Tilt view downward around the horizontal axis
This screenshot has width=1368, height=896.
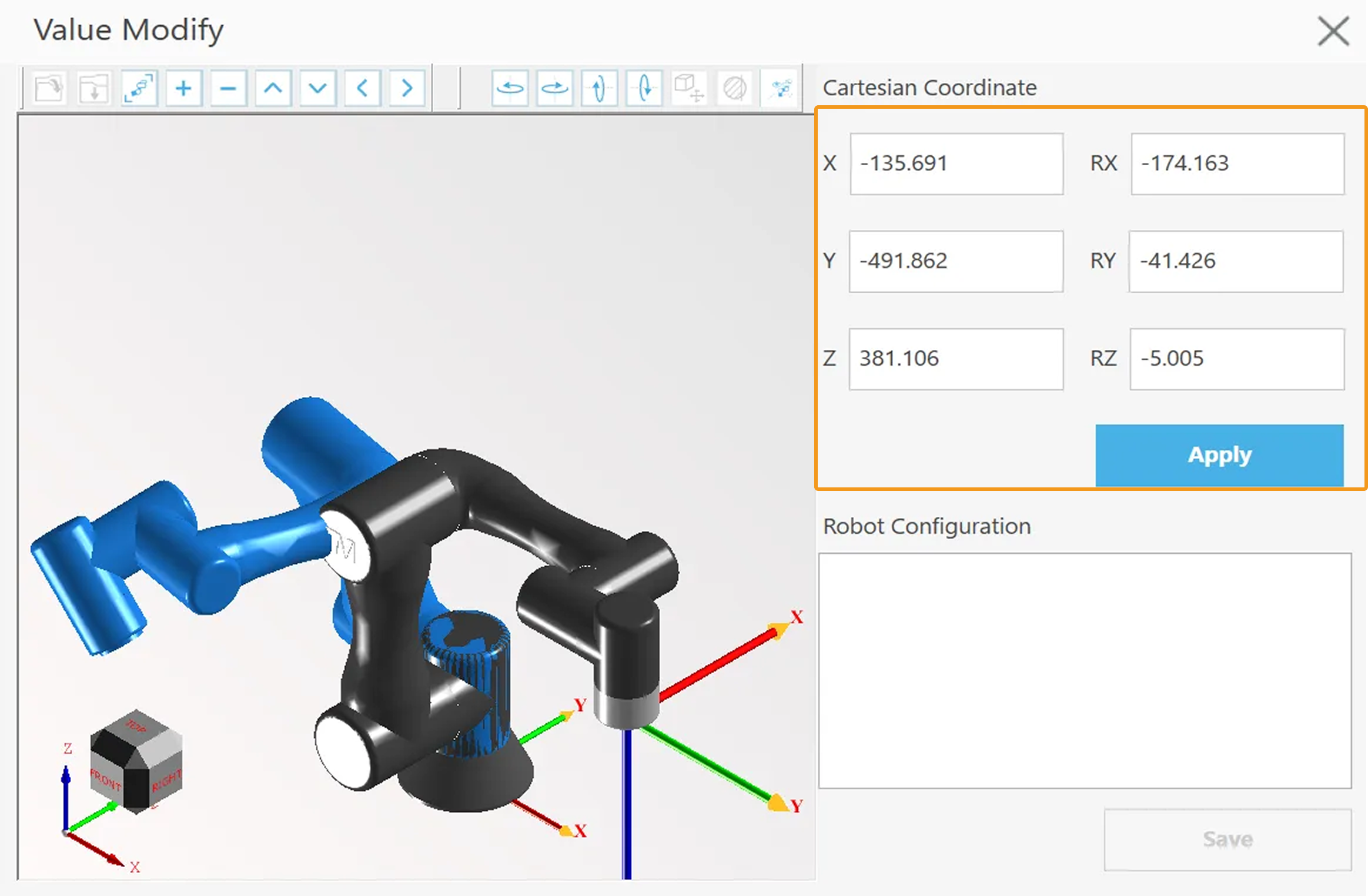tap(644, 89)
